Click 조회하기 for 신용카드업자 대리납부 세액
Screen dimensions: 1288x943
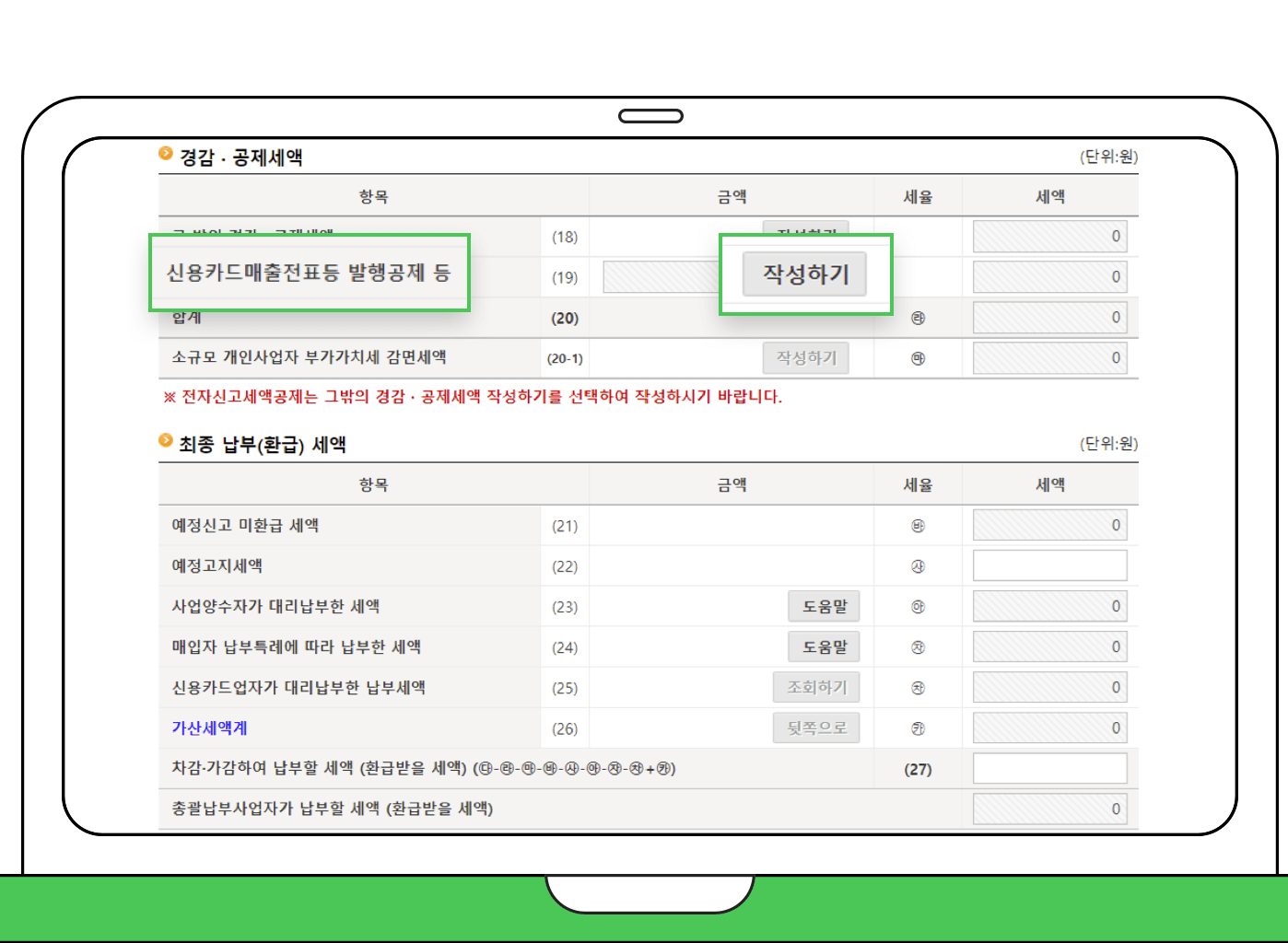tap(816, 687)
